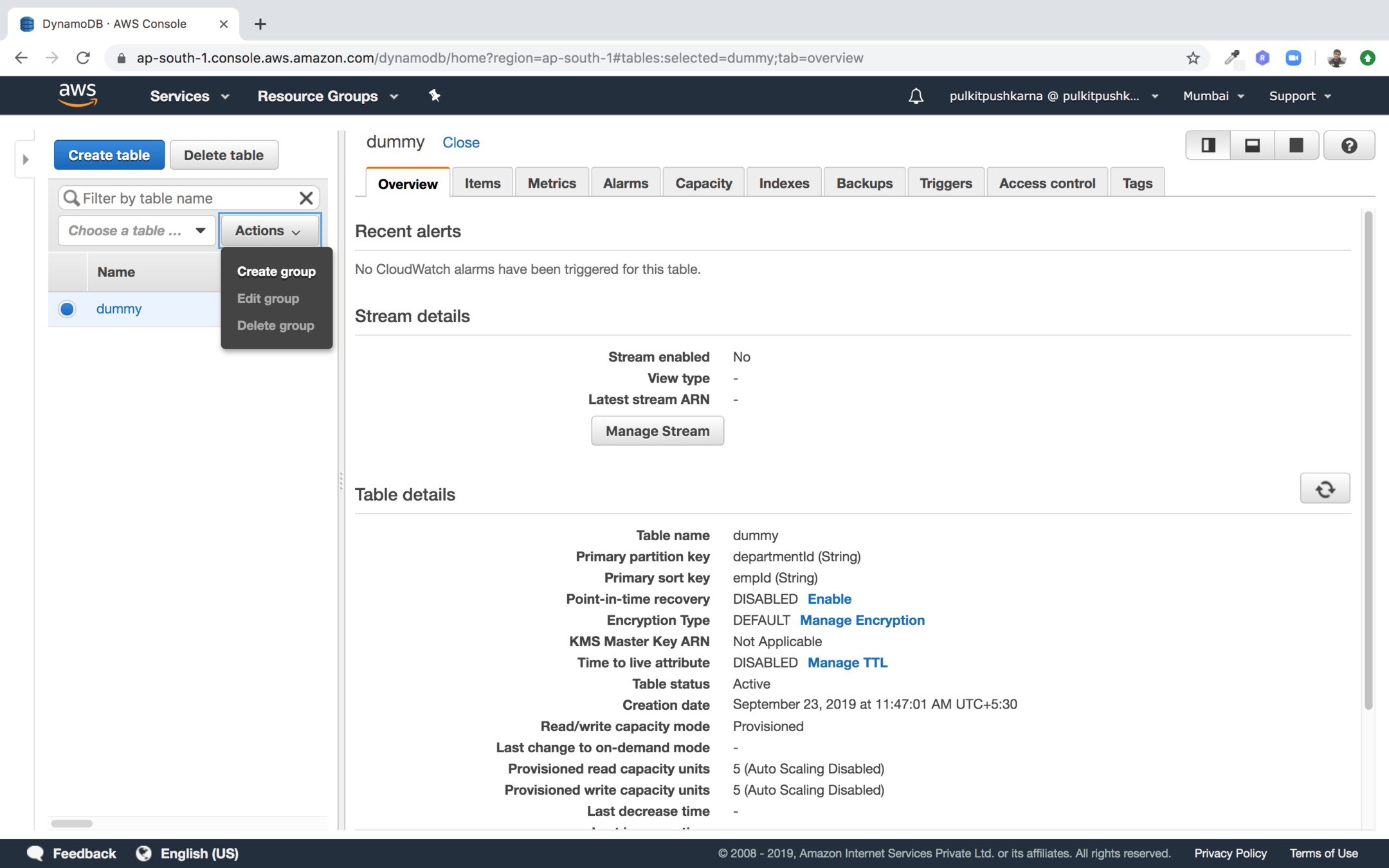This screenshot has width=1389, height=868.
Task: Choose Create group from Actions menu
Action: pos(276,271)
